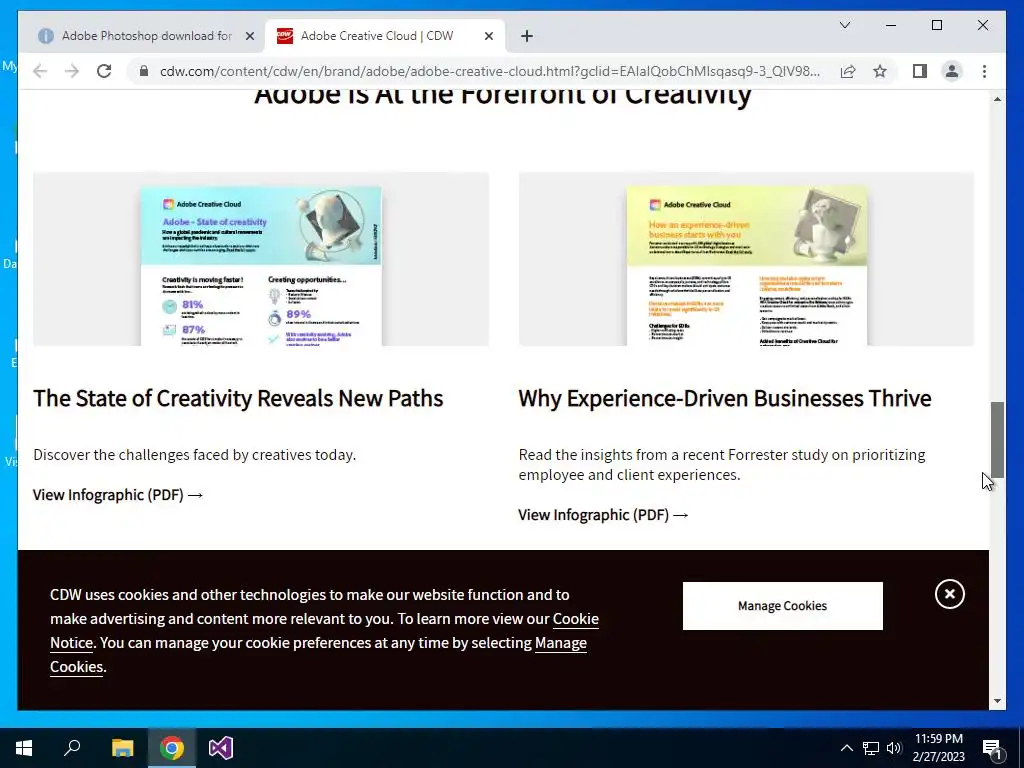The image size is (1024, 768).
Task: Click 'The State of Creativity Reveals New Paths' heading
Action: (238, 398)
